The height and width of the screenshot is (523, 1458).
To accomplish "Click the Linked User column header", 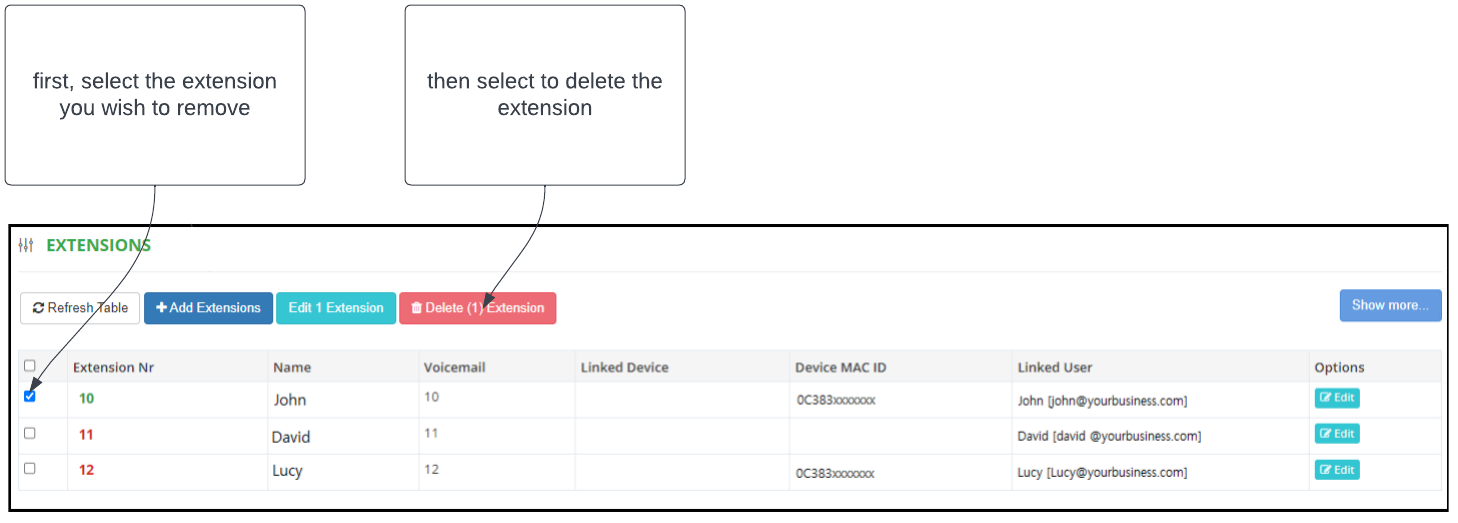I will [1055, 367].
